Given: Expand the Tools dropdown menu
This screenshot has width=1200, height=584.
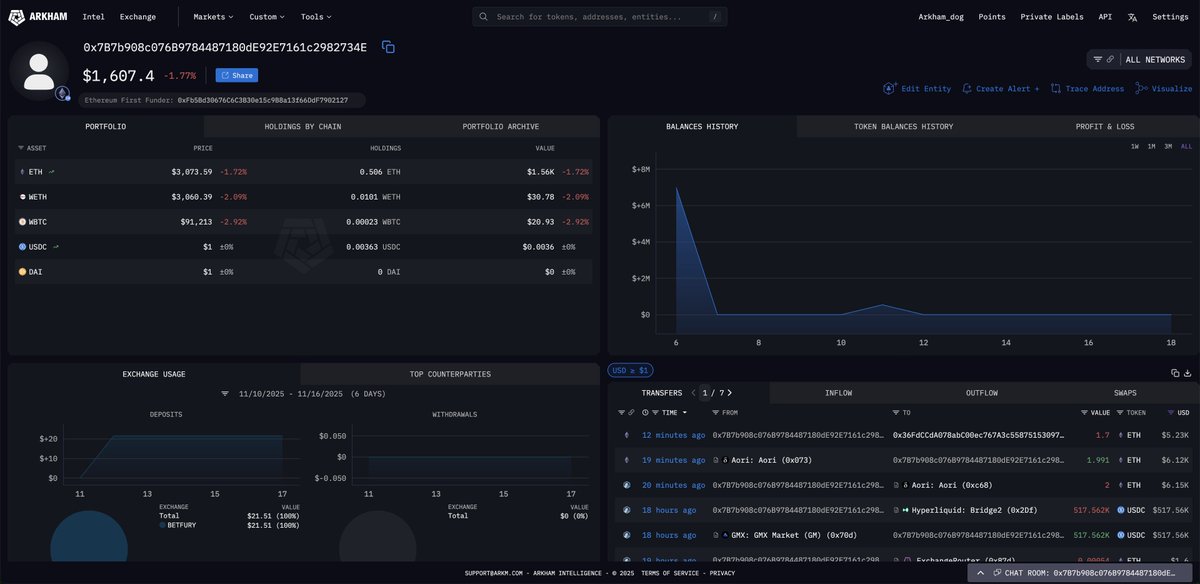Looking at the screenshot, I should [316, 17].
